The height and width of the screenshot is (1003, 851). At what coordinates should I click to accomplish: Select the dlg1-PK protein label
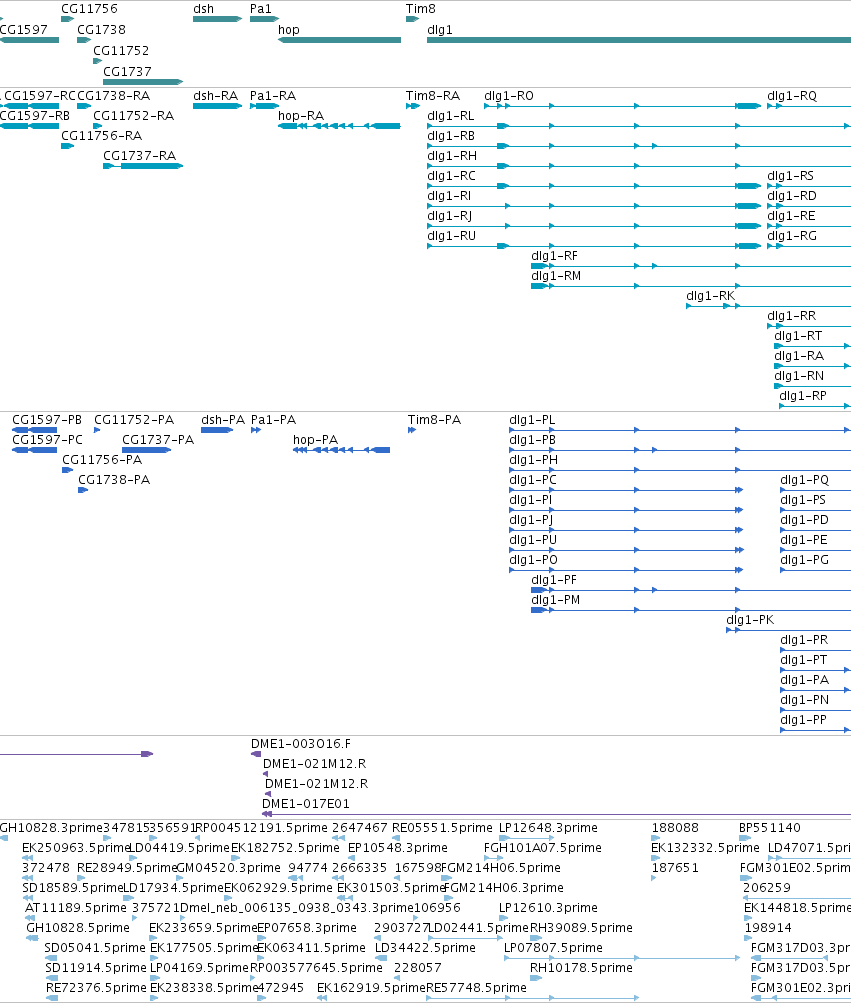[x=750, y=620]
